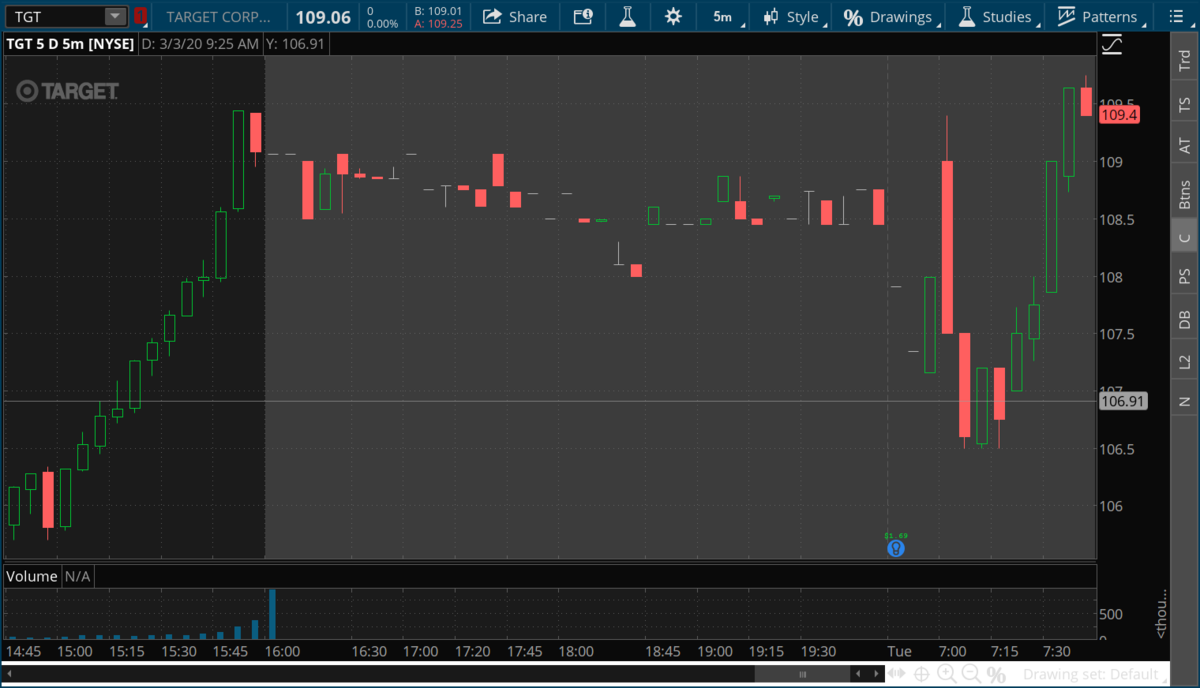Click the 109.4 current price bubble
The height and width of the screenshot is (688, 1200).
pyautogui.click(x=1119, y=115)
